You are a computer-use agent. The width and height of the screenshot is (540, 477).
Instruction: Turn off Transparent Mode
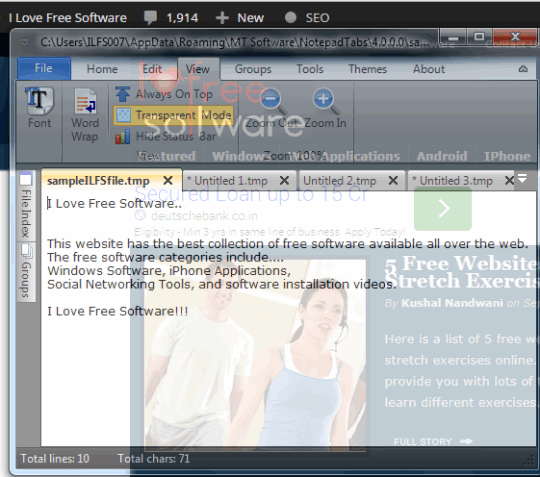pyautogui.click(x=174, y=115)
